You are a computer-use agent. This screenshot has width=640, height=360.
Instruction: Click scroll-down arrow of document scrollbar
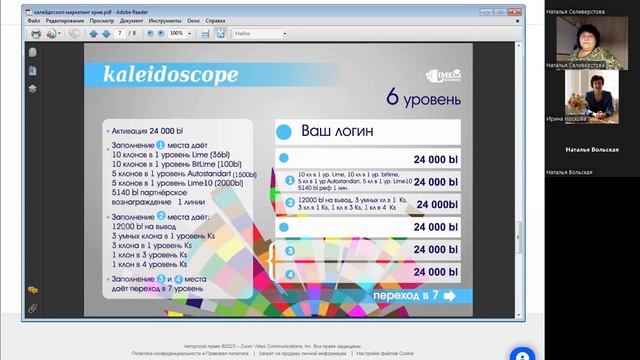click(x=519, y=315)
